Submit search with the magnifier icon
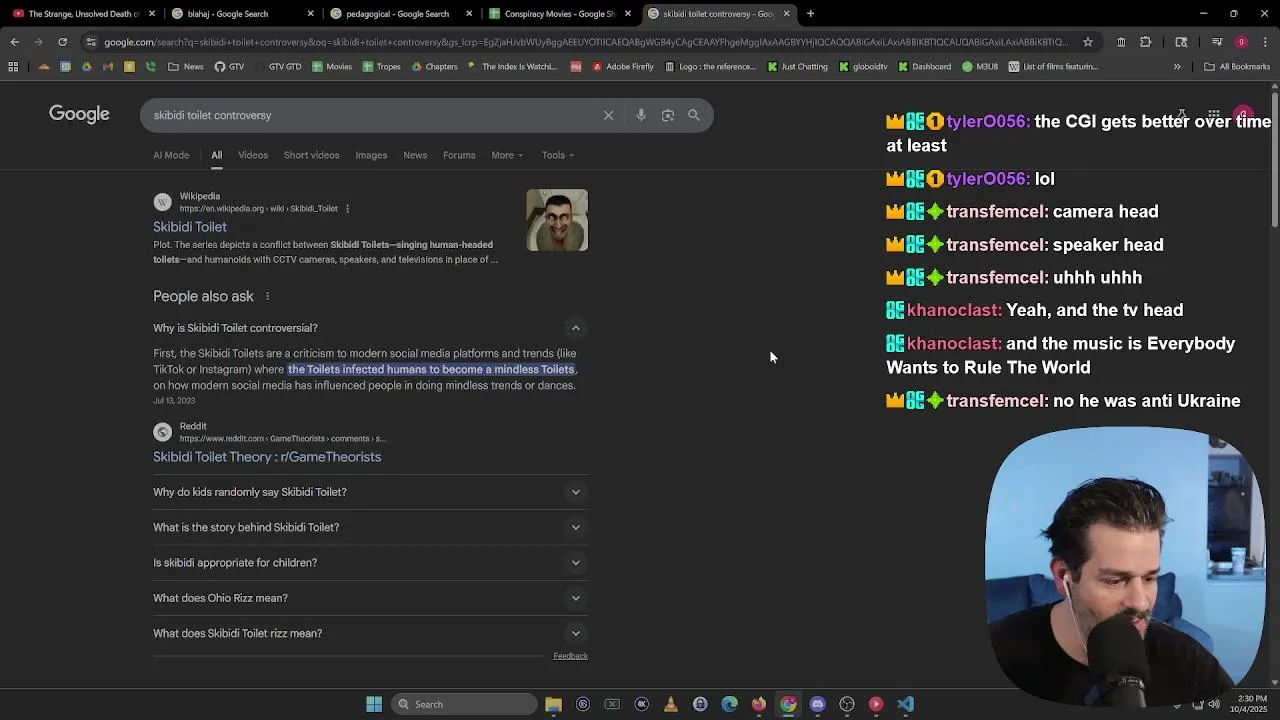Viewport: 1280px width, 720px height. click(694, 115)
